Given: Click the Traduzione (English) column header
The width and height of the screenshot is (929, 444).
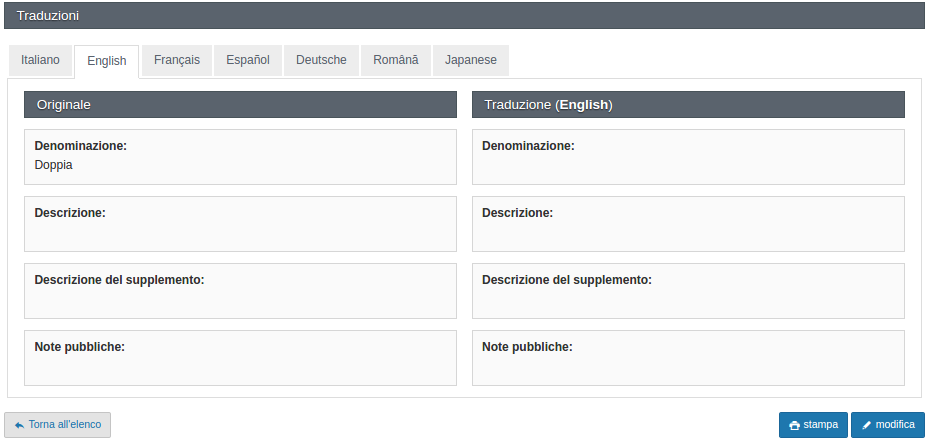Looking at the screenshot, I should [688, 105].
